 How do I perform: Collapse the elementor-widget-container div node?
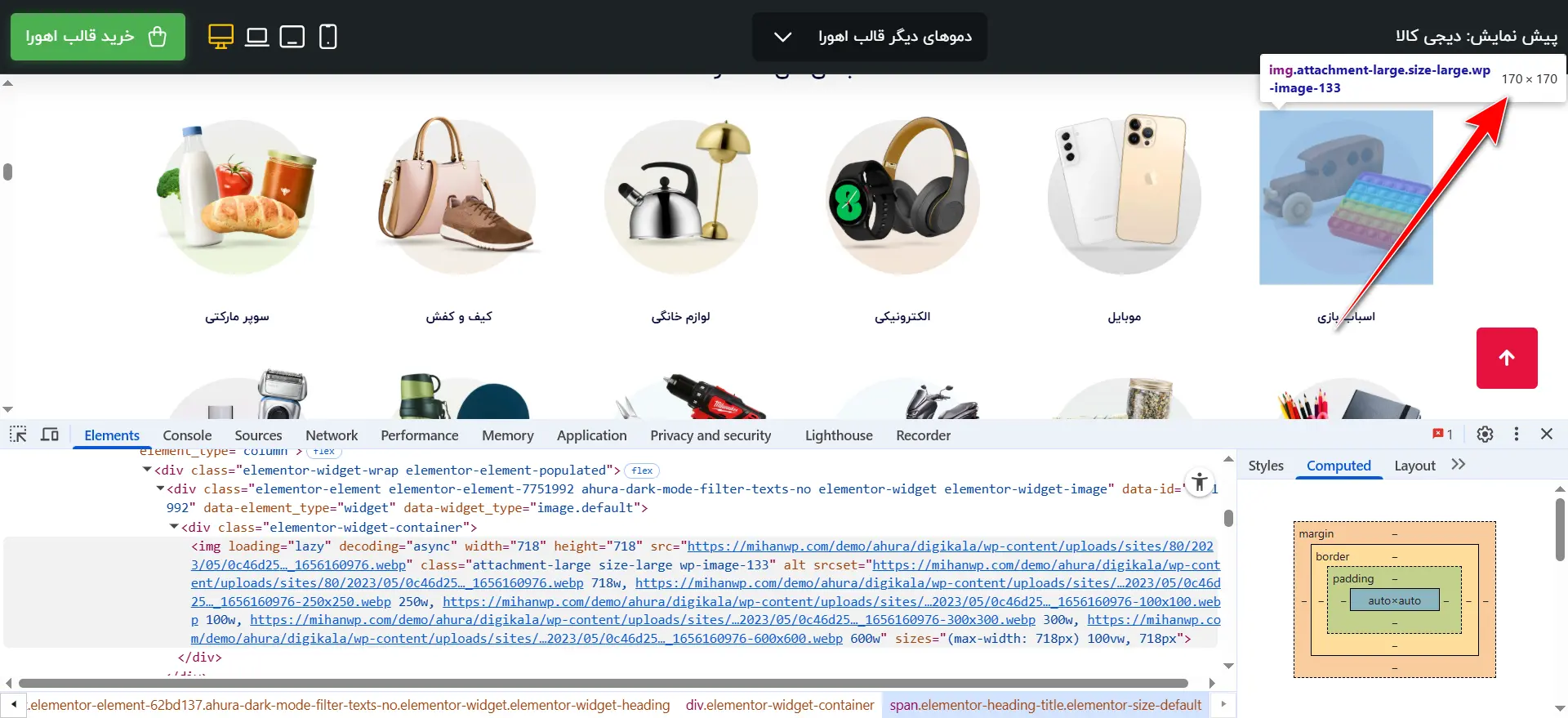(x=174, y=527)
